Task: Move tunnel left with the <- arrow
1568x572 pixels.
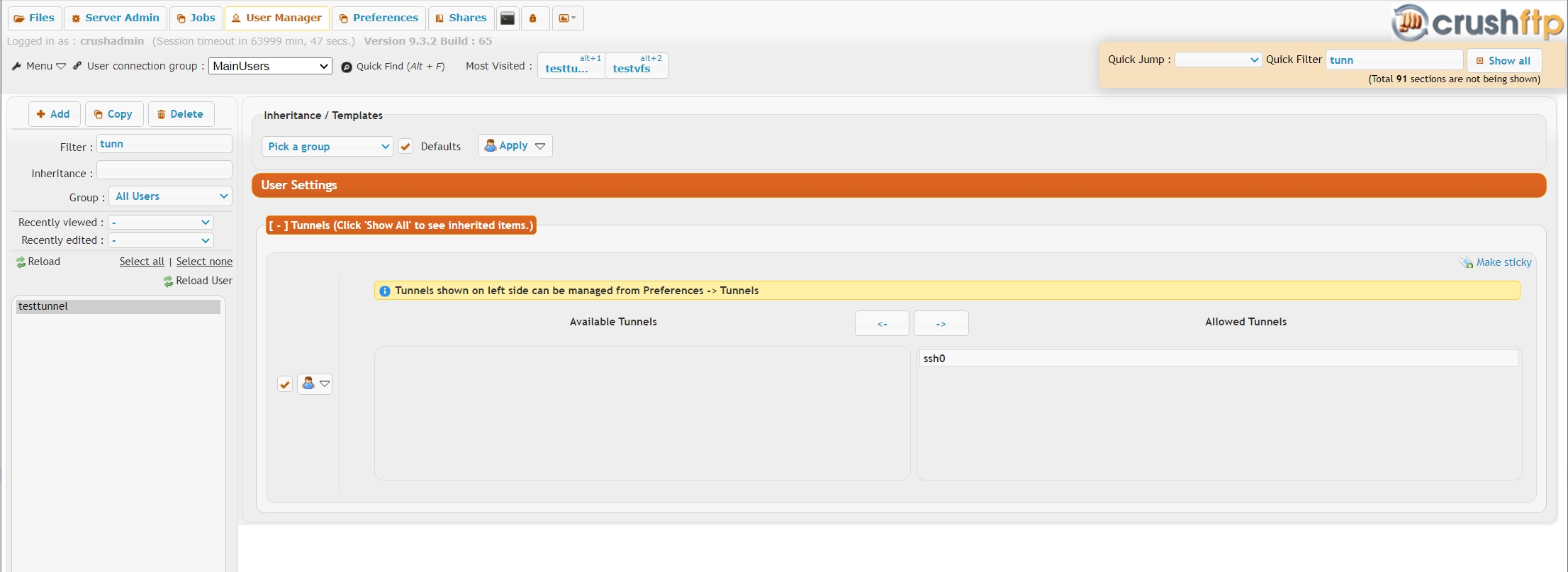Action: (x=882, y=323)
